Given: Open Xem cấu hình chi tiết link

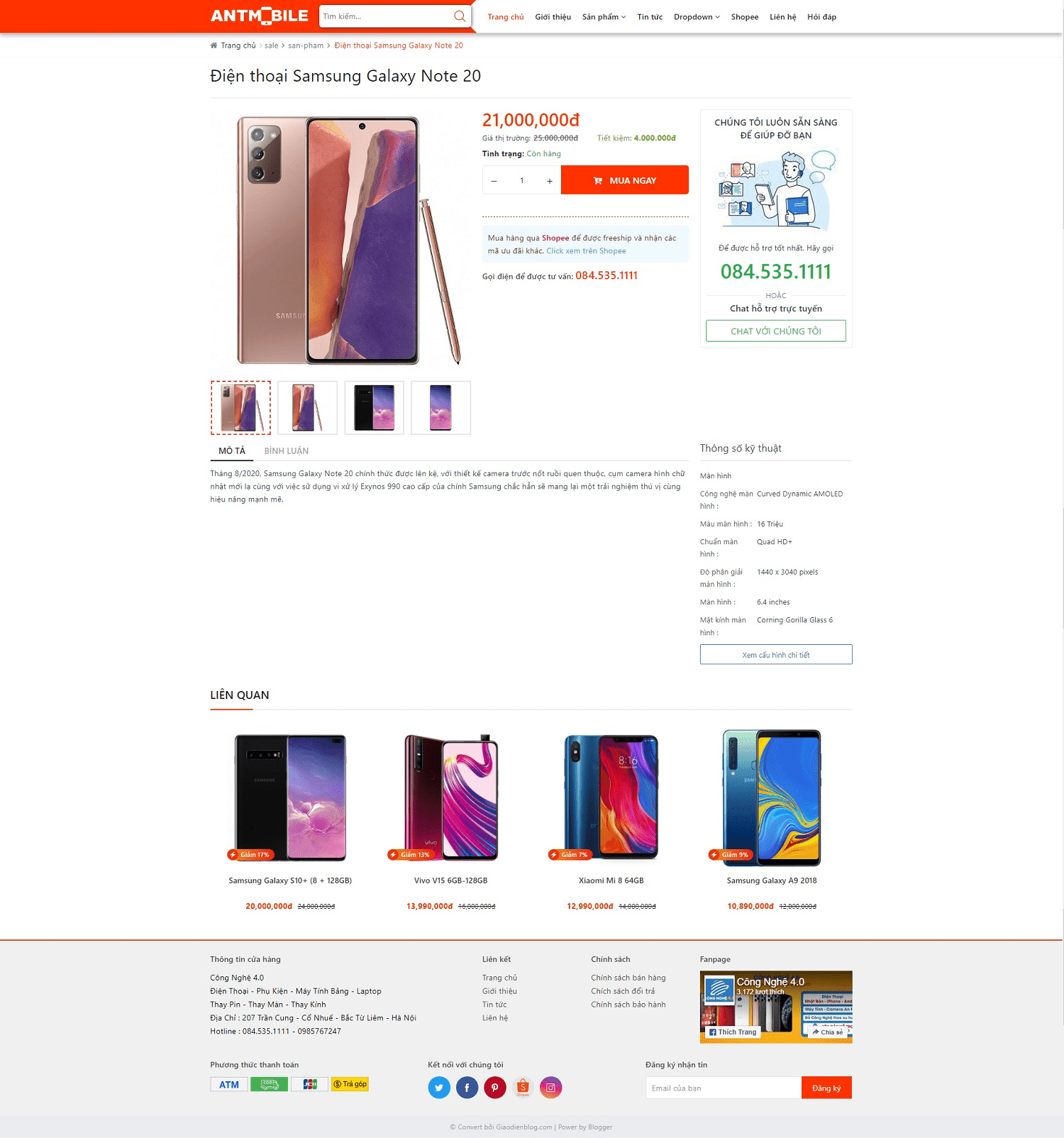Looking at the screenshot, I should click(x=776, y=654).
